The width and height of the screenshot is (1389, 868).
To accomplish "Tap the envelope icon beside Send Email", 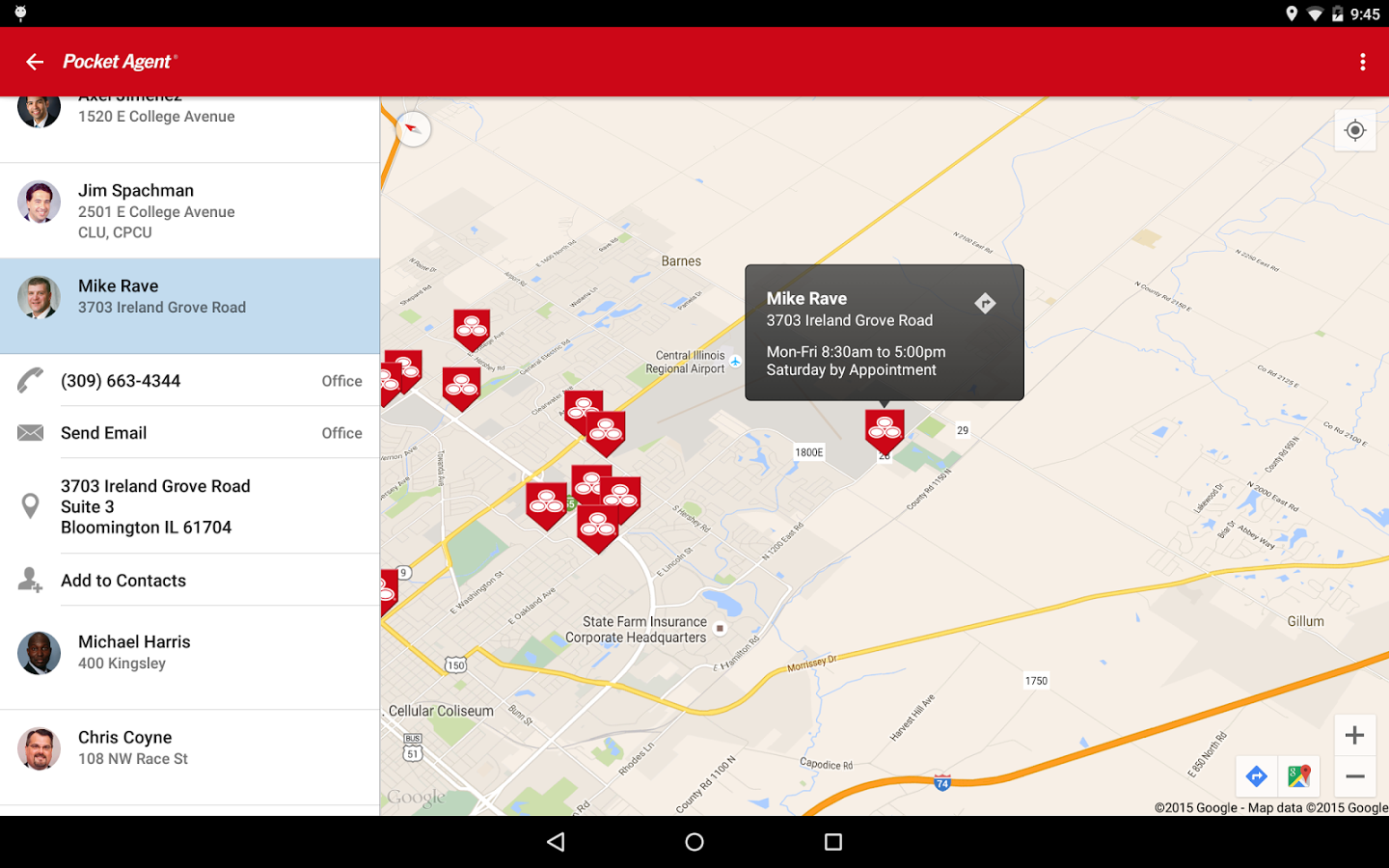I will 30,432.
